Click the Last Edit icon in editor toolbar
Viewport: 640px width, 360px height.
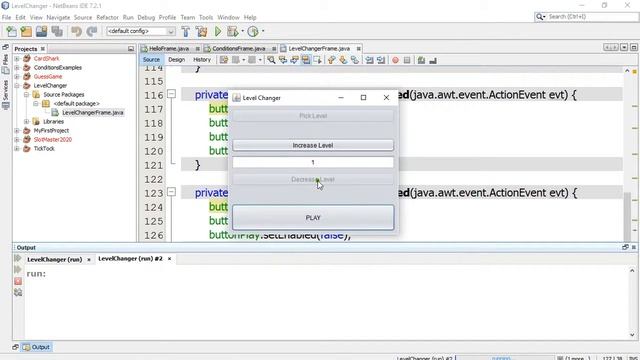(224, 60)
